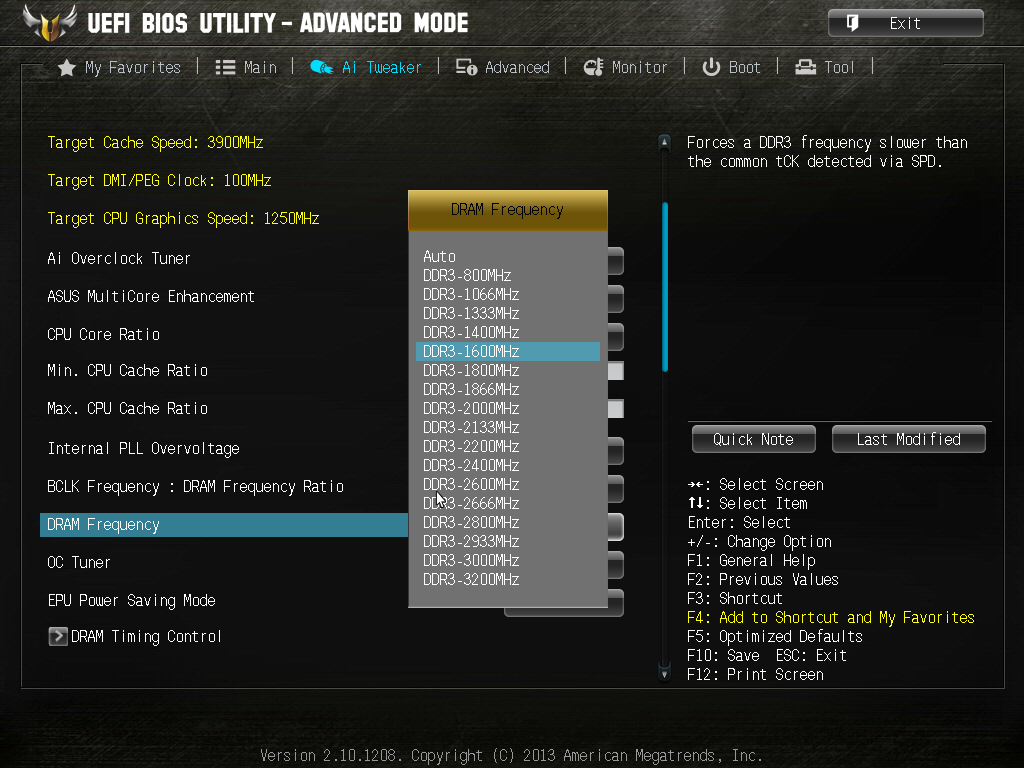Click Target CPU Graphics Speed: 1250MHz text
Viewport: 1024px width, 768px height.
[x=184, y=218]
